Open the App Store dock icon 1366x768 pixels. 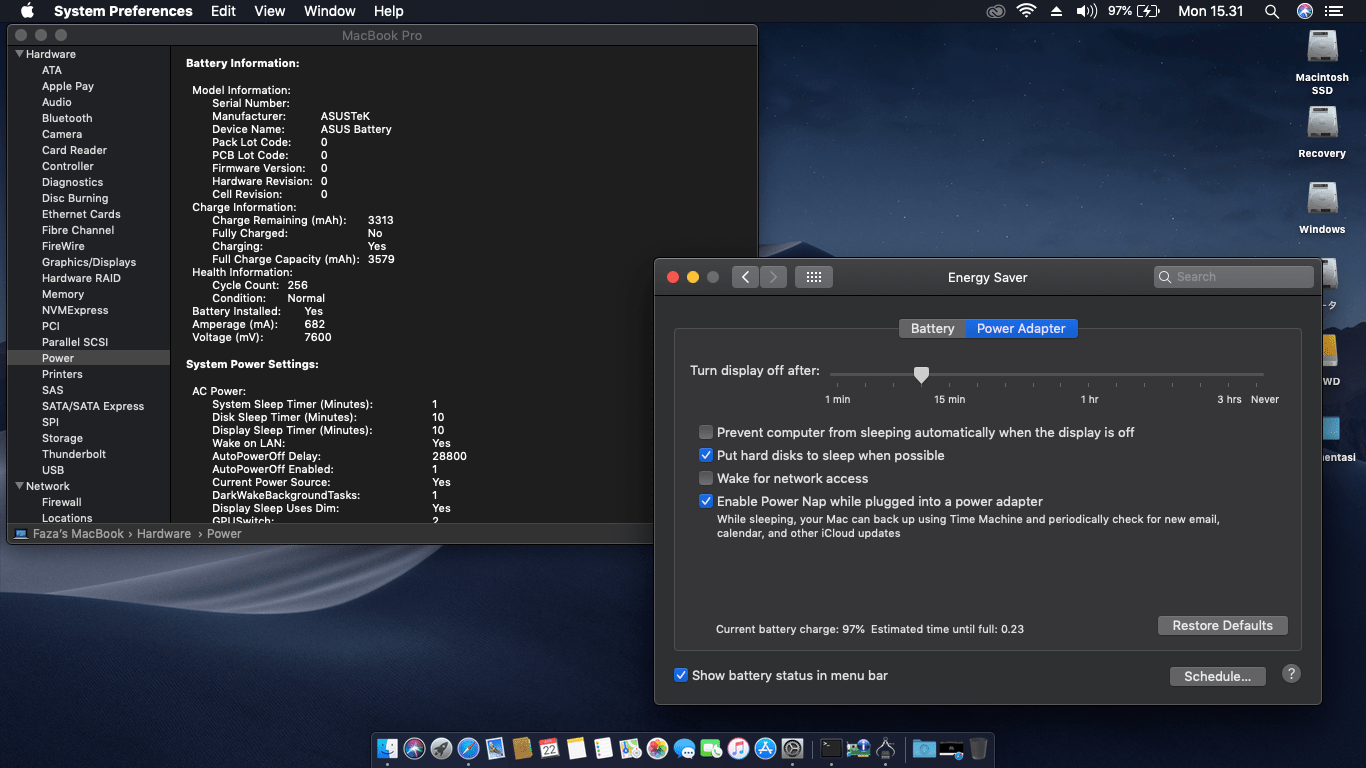pos(766,748)
